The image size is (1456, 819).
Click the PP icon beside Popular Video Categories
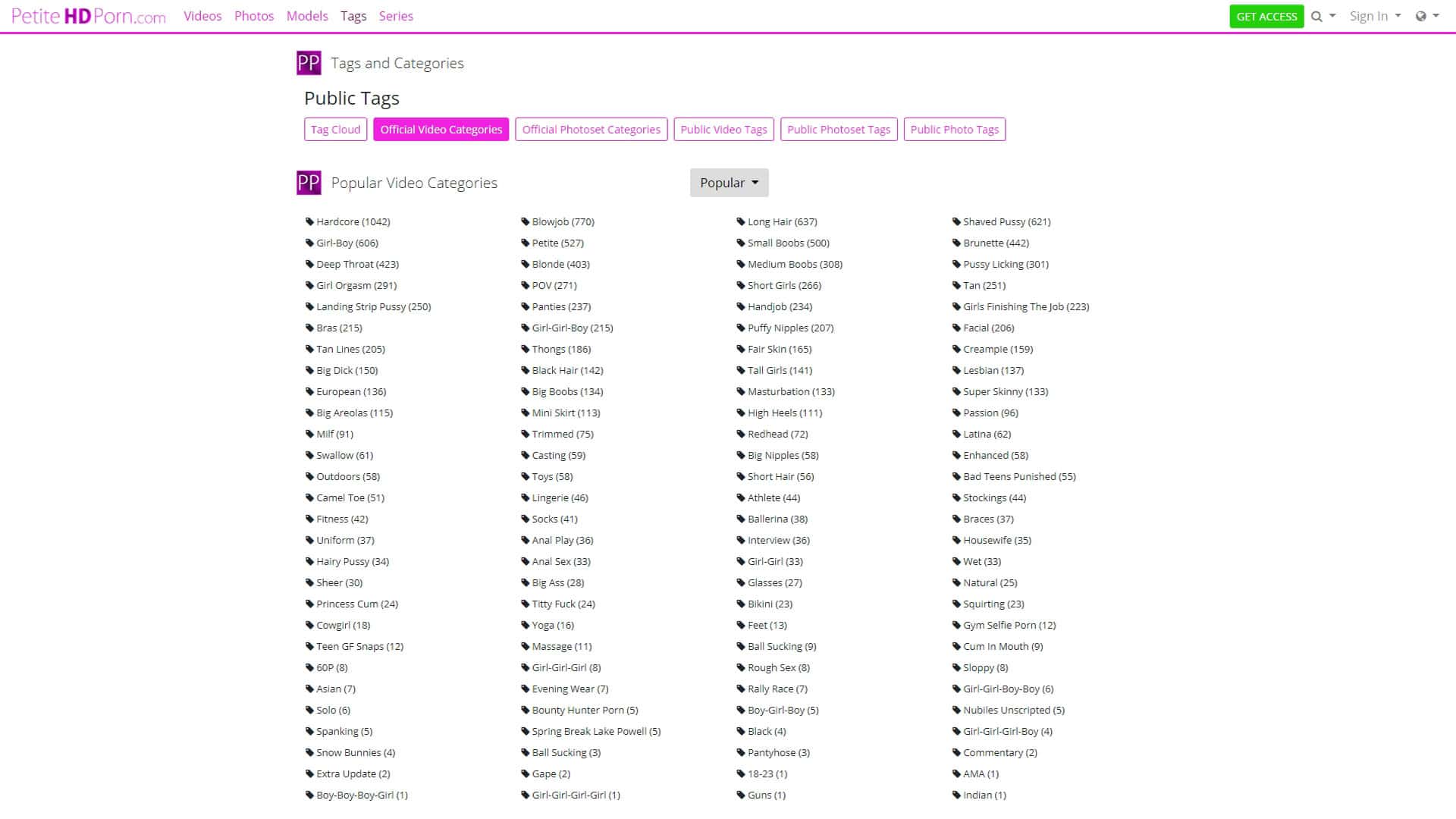click(309, 183)
